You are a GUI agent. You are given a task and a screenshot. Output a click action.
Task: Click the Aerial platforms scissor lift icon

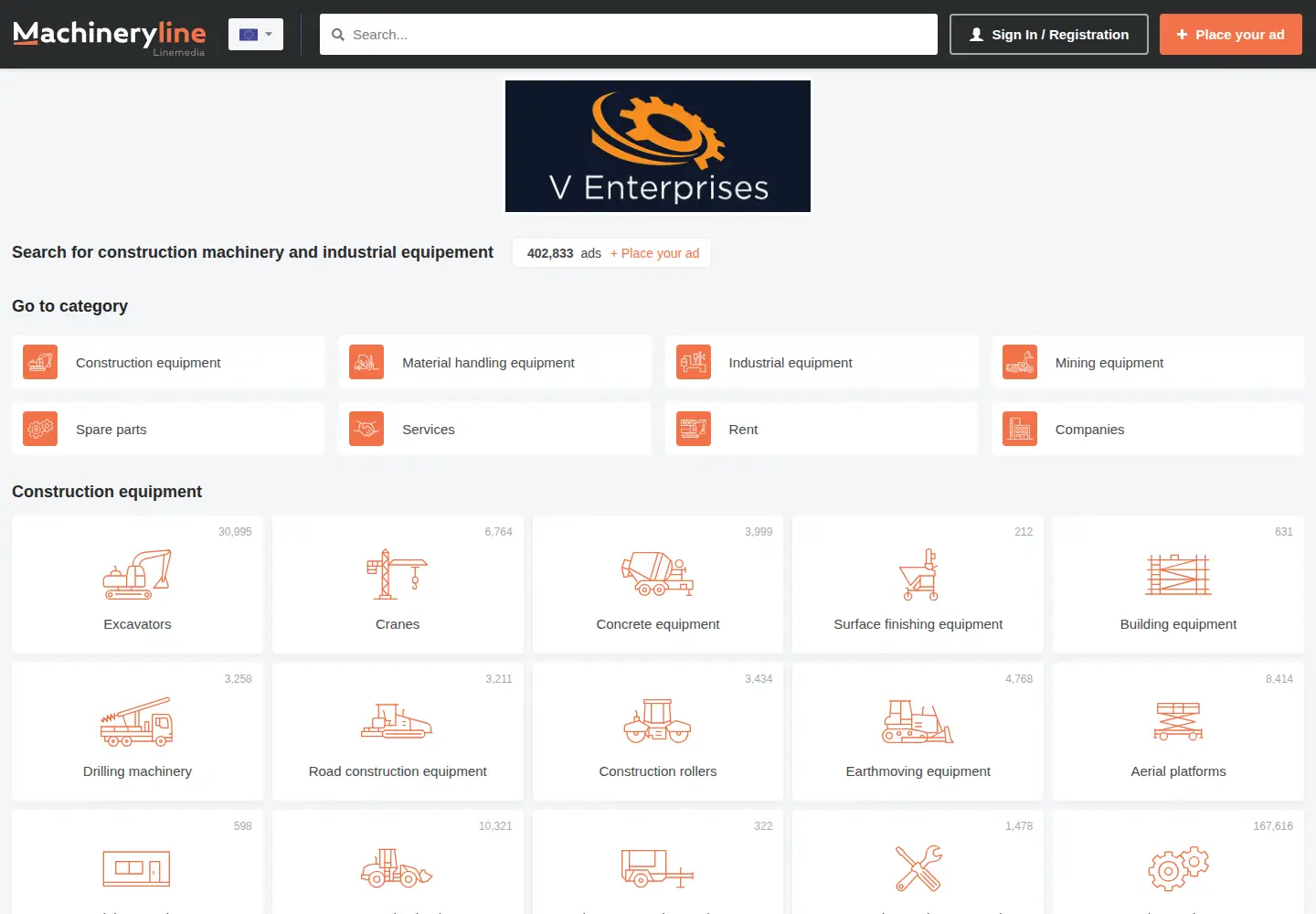[x=1179, y=721]
